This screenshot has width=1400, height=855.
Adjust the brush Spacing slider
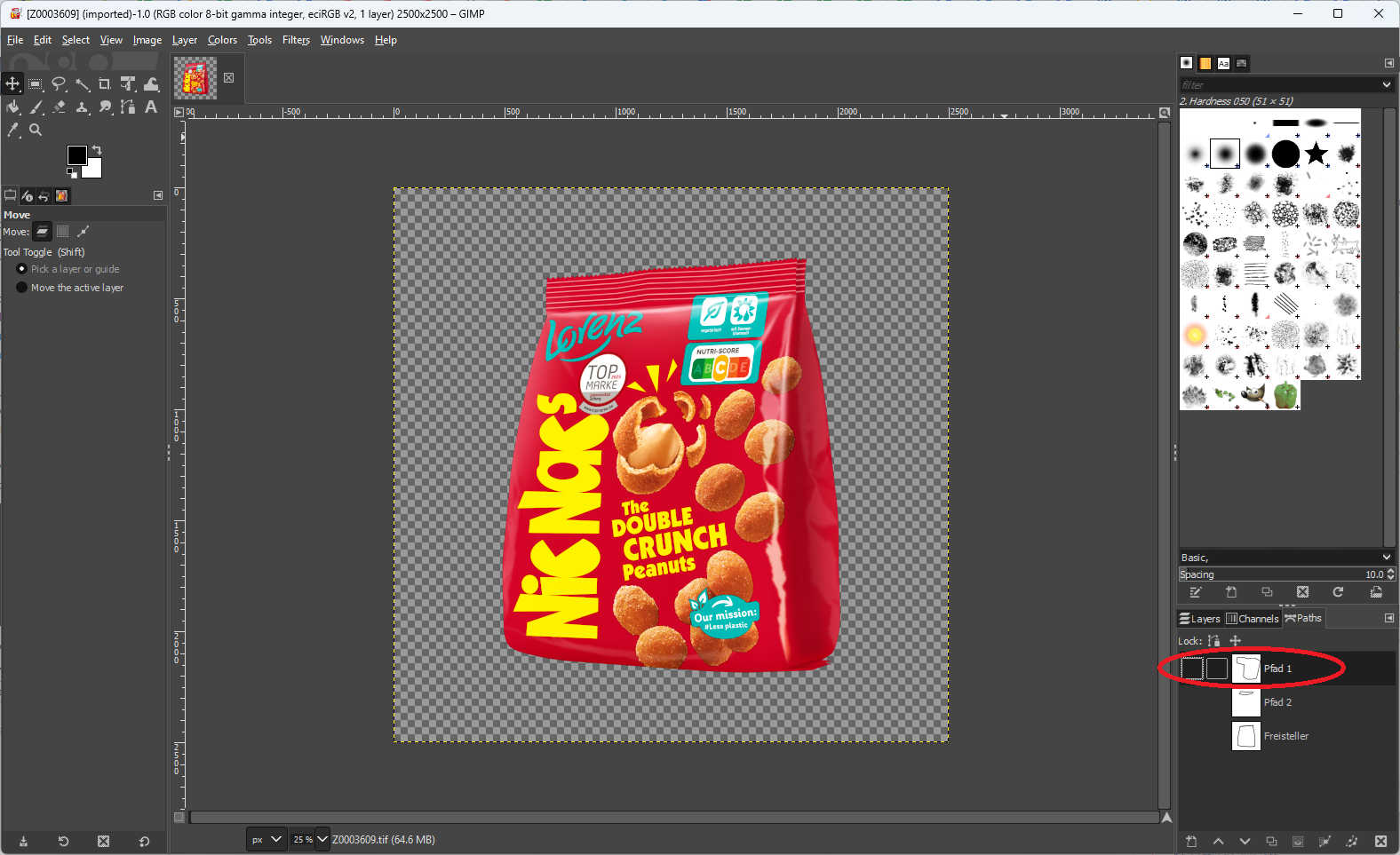tap(1282, 574)
